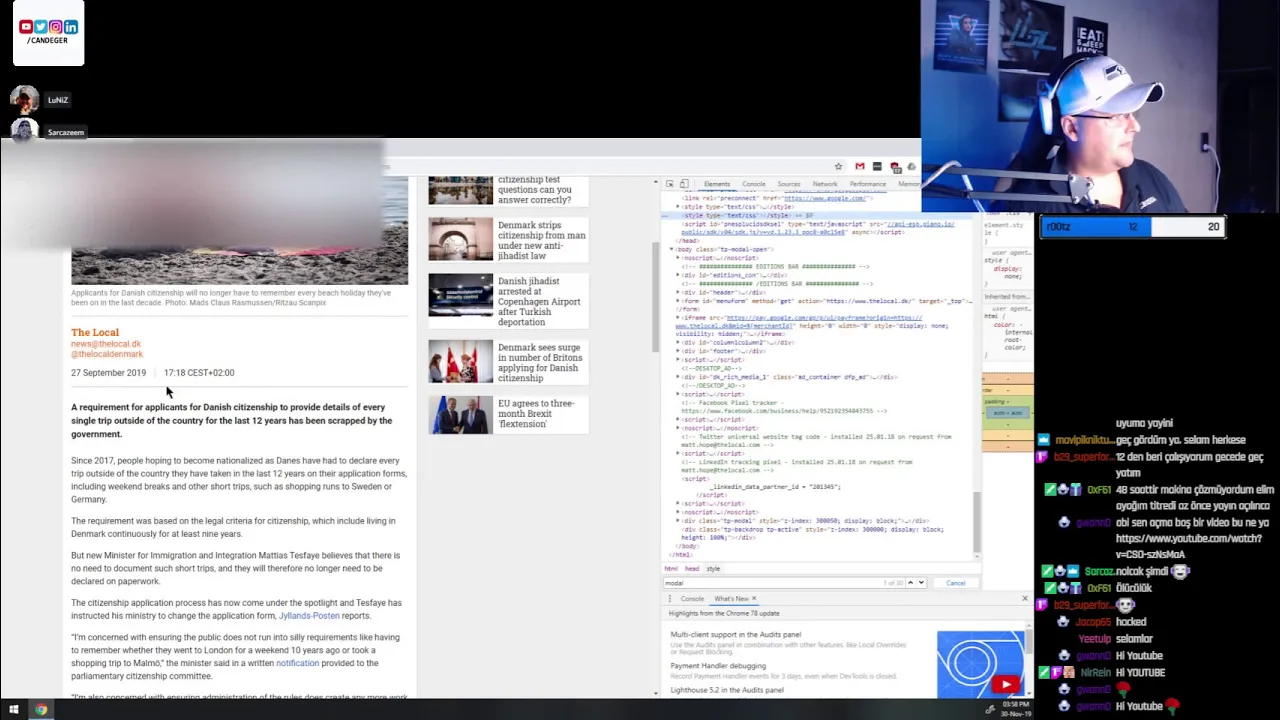Expand the first noscript node under body
1280x720 pixels.
click(678, 258)
